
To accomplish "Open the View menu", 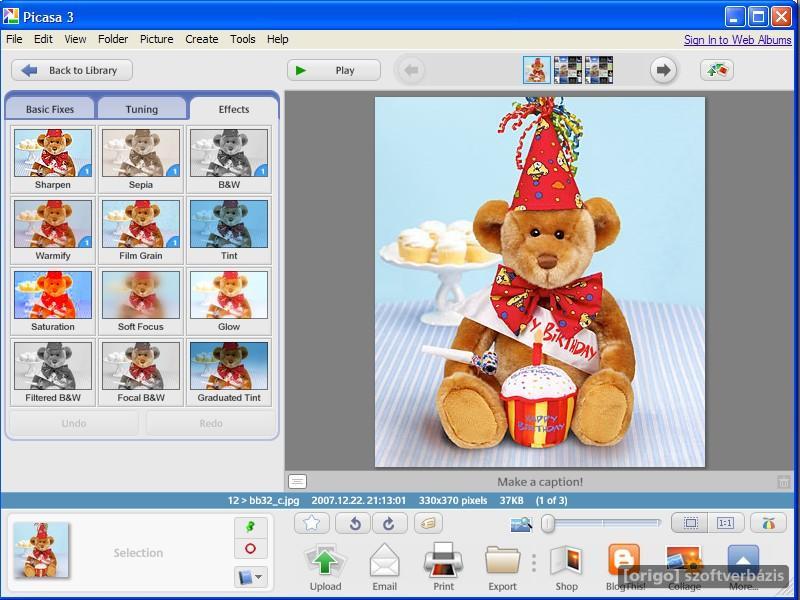I will (75, 39).
